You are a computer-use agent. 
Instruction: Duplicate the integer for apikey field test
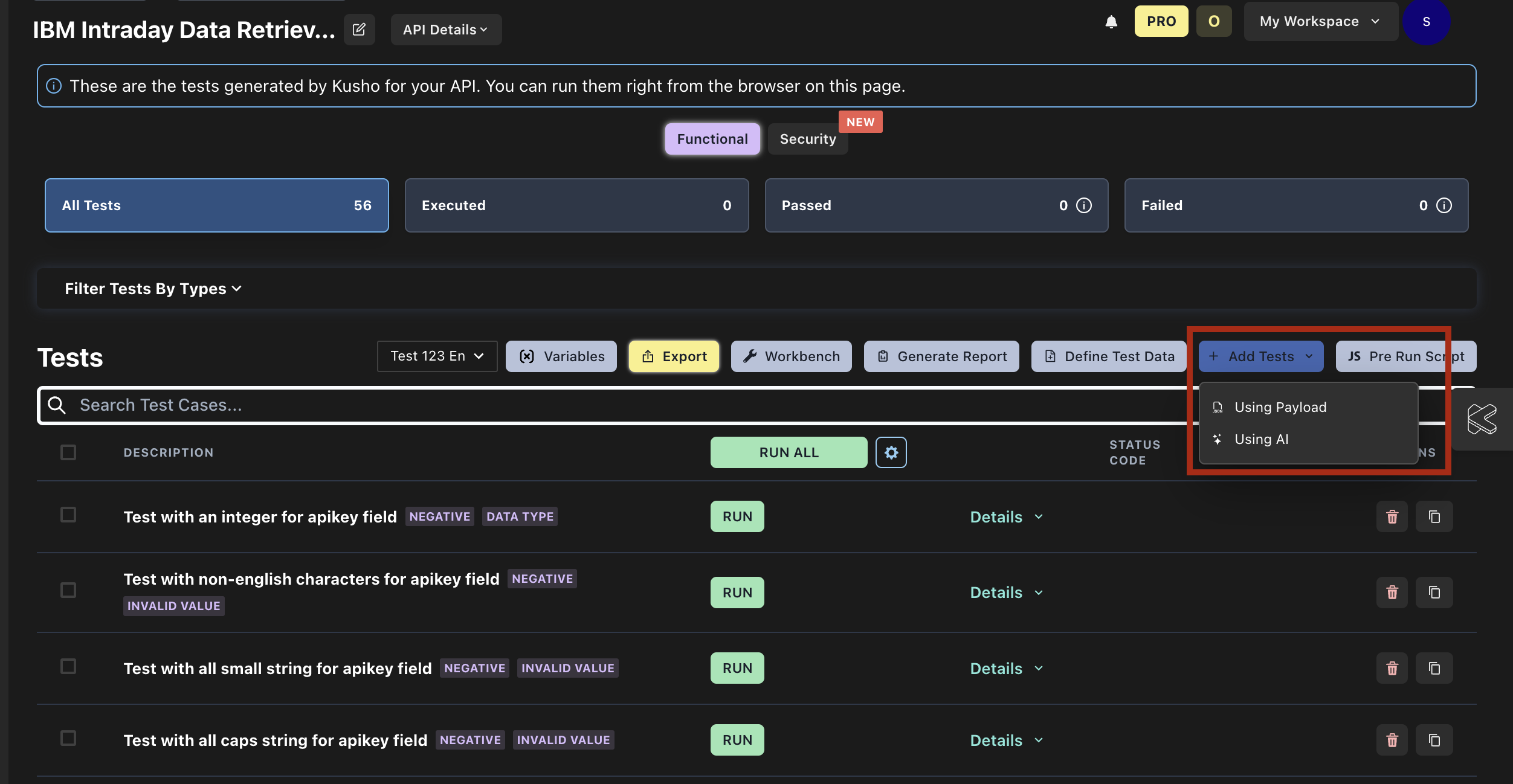point(1434,516)
